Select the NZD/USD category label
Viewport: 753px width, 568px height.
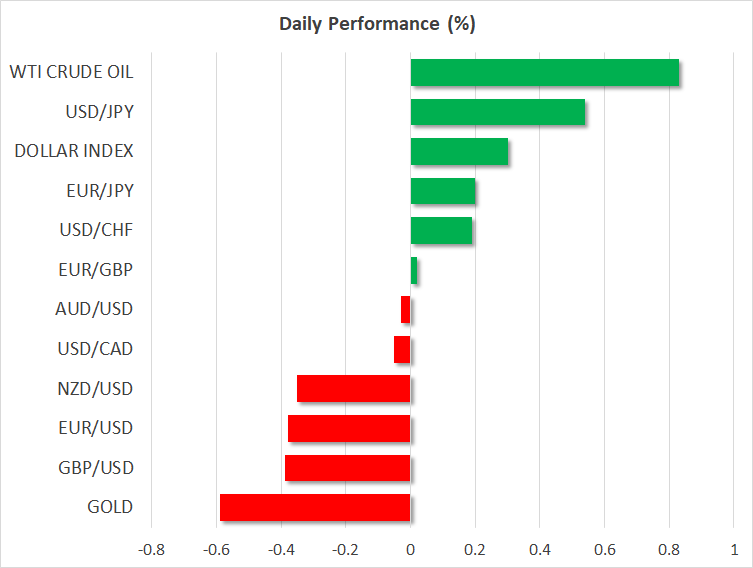(x=95, y=388)
